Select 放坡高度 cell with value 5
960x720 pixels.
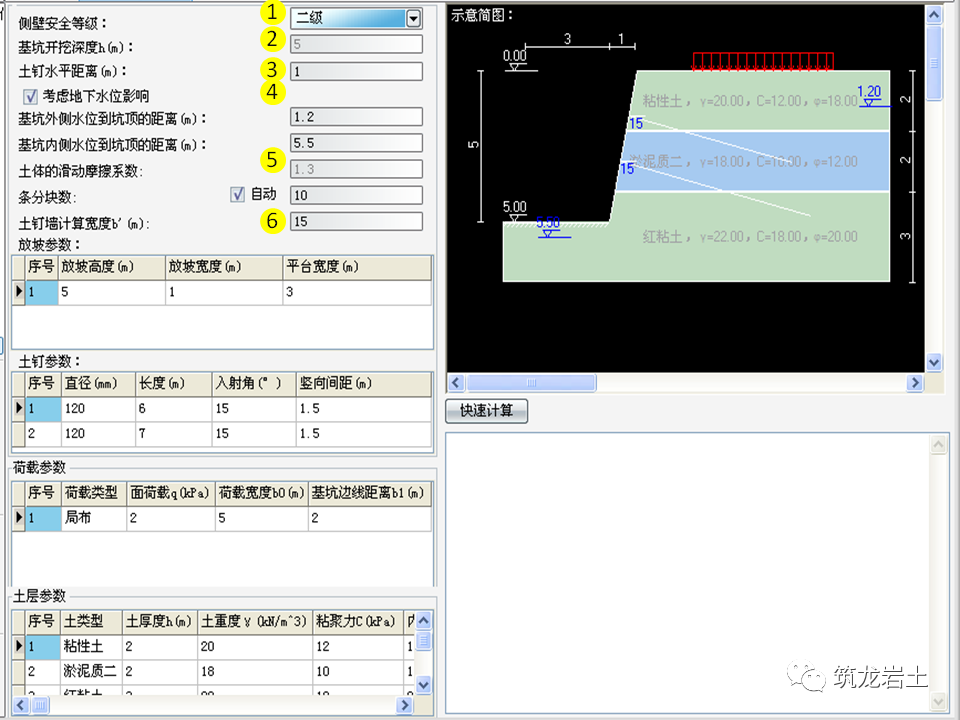(x=111, y=292)
